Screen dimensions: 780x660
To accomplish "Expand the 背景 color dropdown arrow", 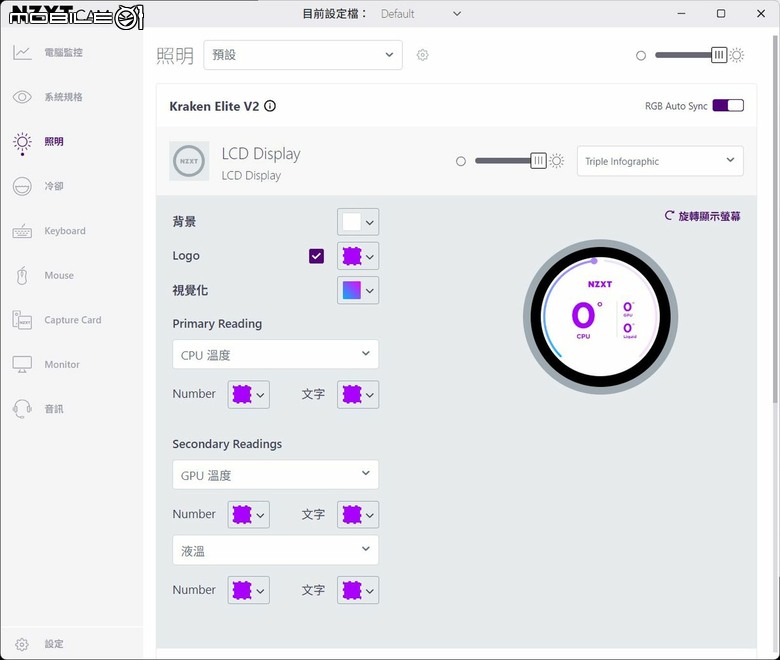I will pos(370,222).
